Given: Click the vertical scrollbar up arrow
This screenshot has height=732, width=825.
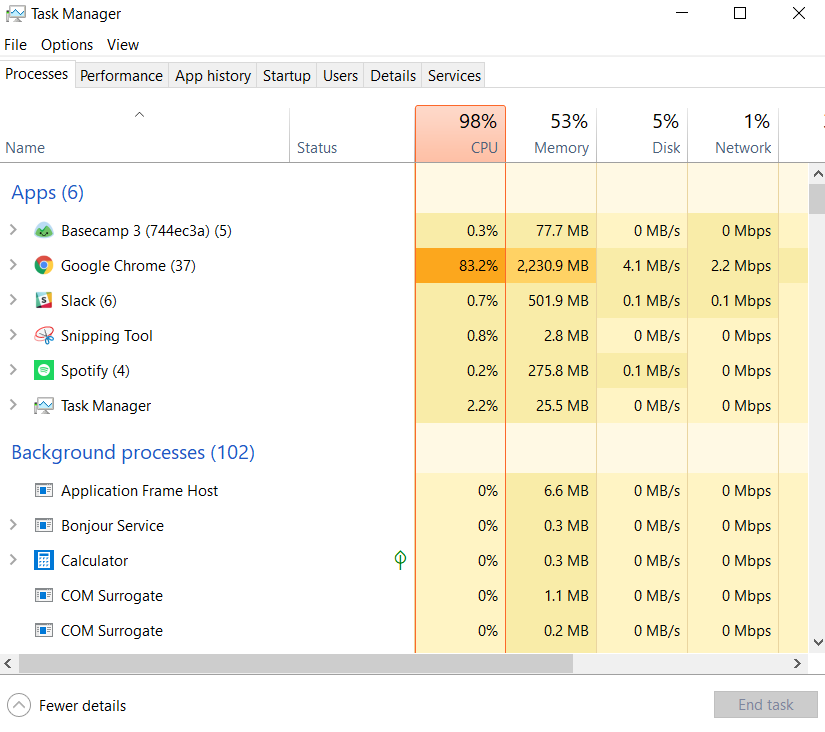Looking at the screenshot, I should pos(818,174).
